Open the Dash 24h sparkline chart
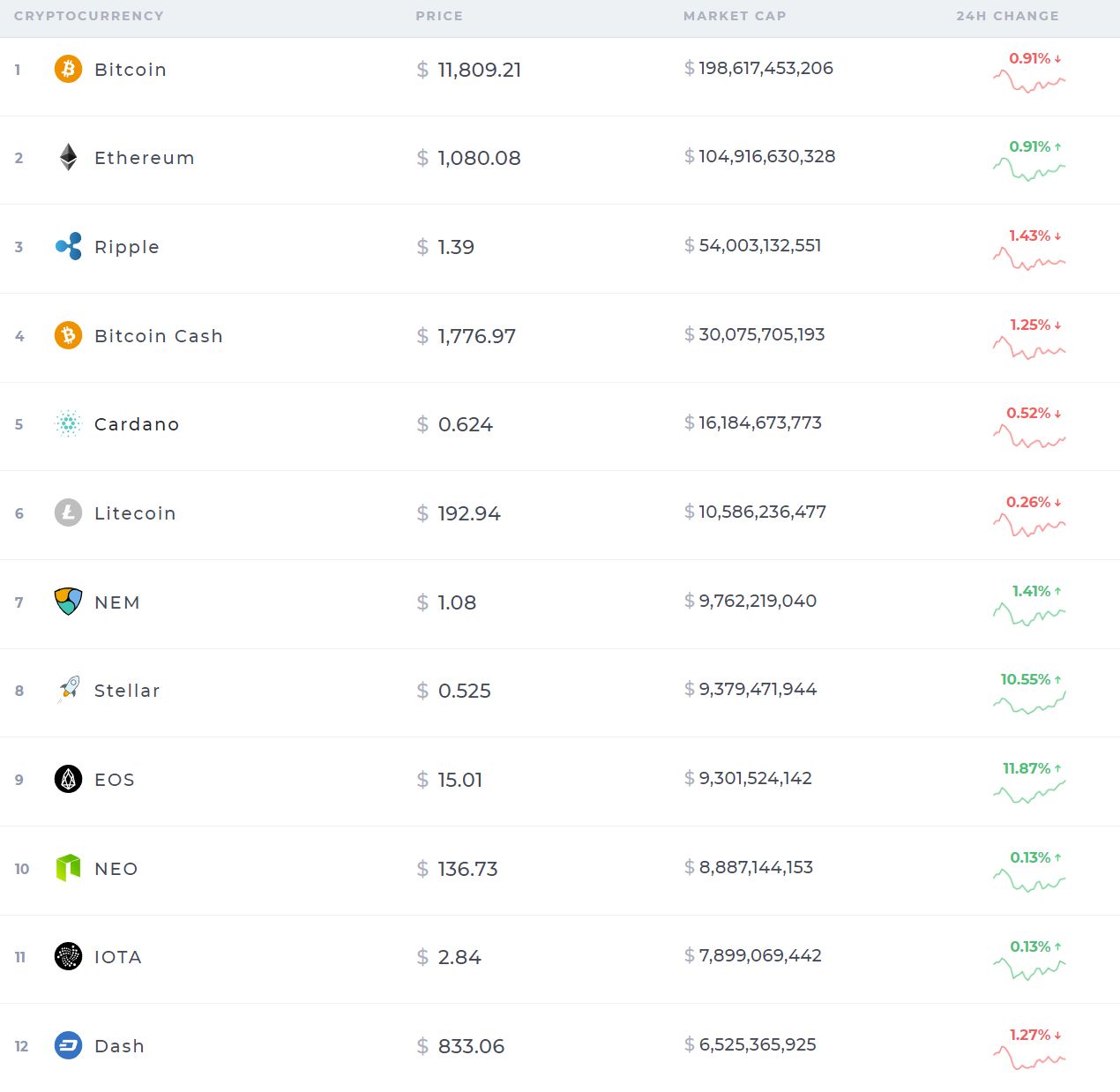This screenshot has width=1120, height=1092. click(x=1029, y=1058)
